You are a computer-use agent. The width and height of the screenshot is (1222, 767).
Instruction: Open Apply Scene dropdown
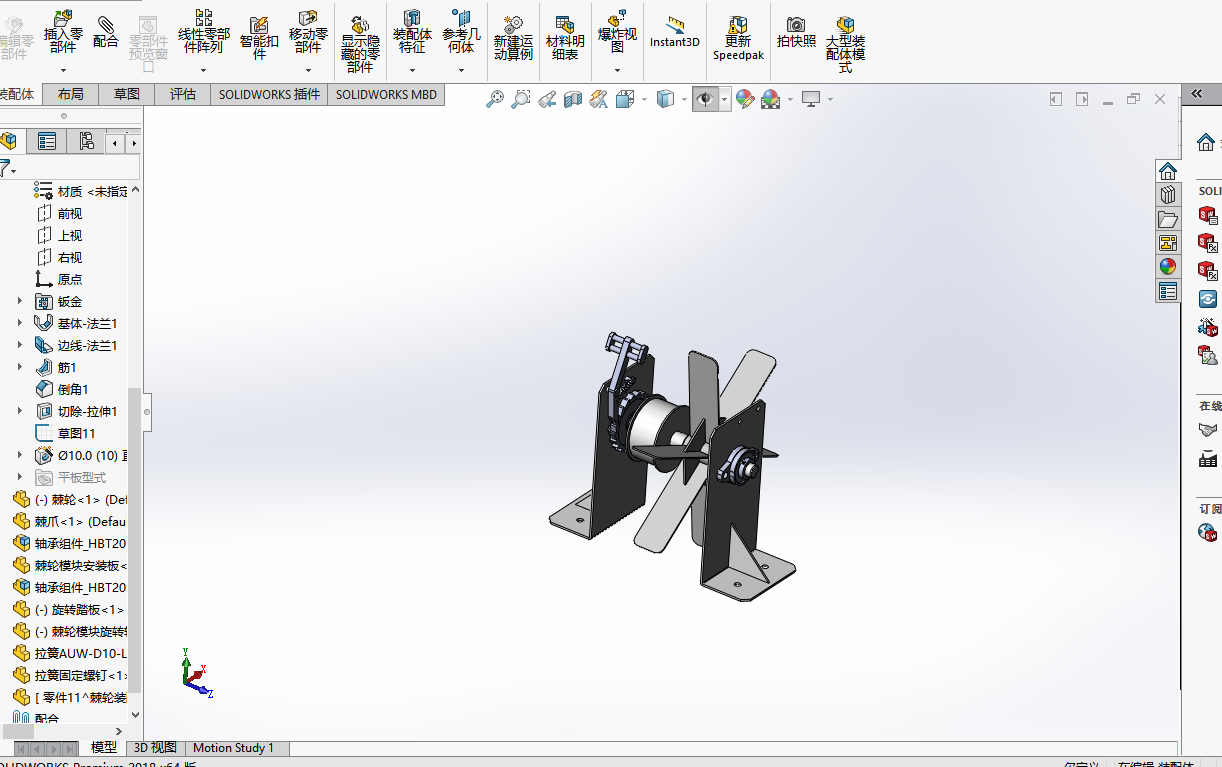pos(790,99)
